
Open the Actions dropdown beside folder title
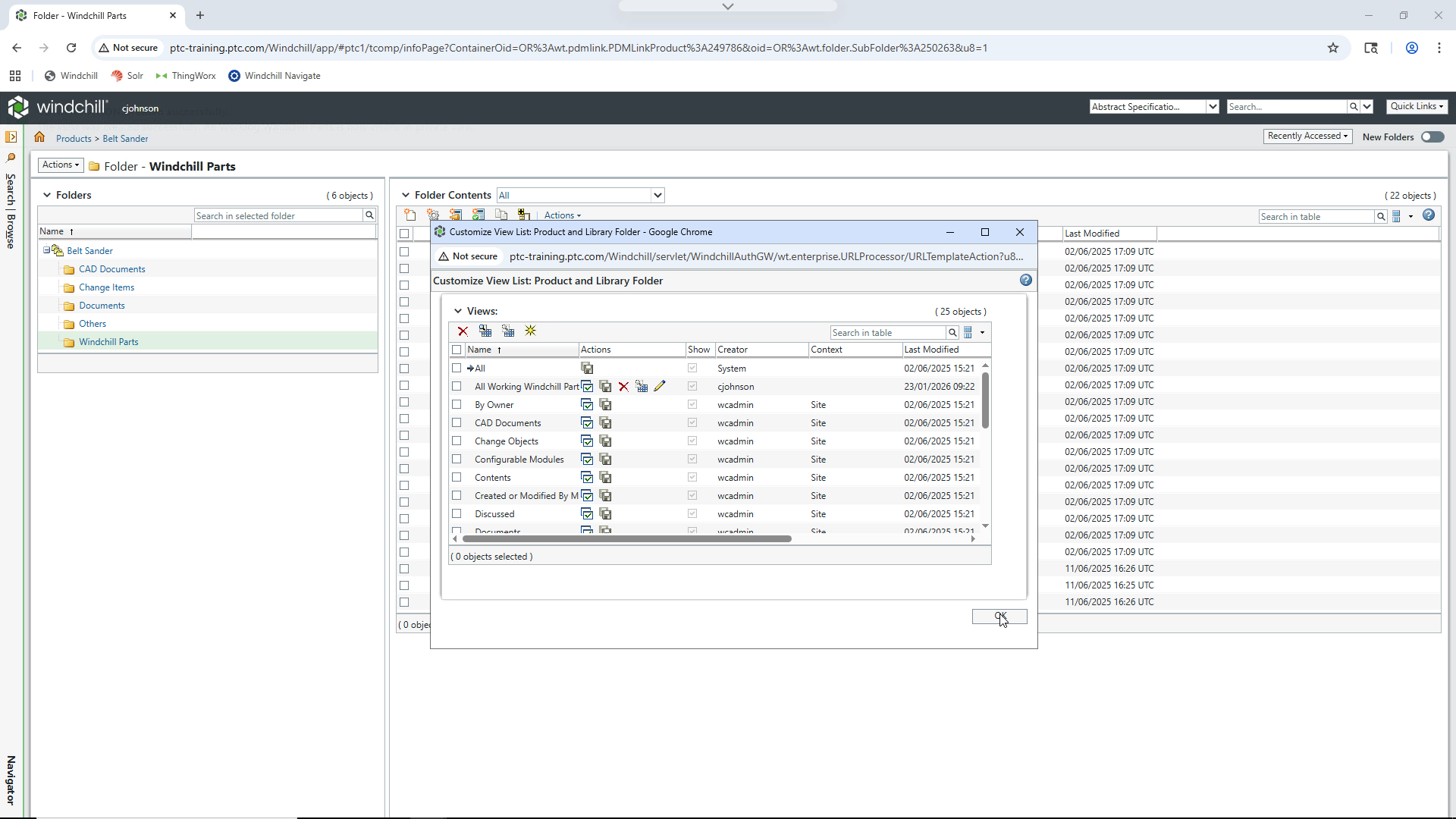[61, 165]
